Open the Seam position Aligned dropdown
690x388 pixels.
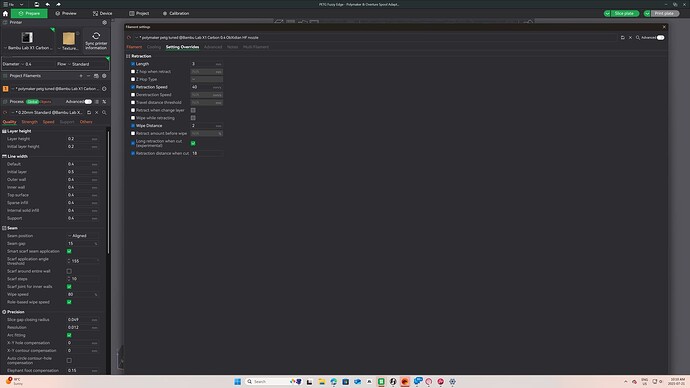tap(83, 236)
